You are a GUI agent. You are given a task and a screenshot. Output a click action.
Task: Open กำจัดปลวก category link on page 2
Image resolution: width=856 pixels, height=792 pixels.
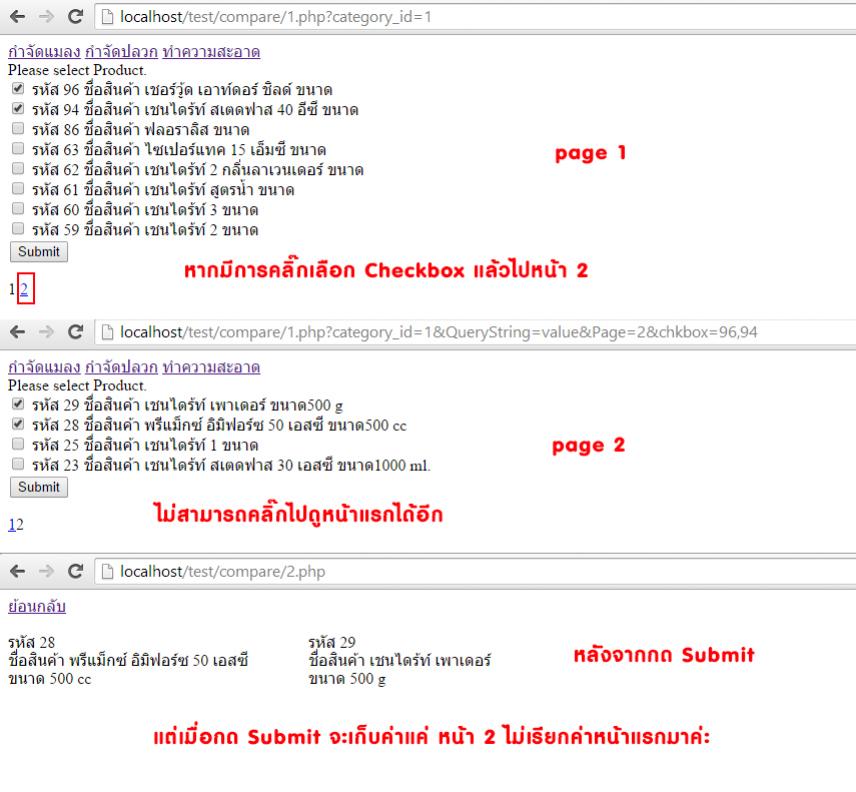[x=121, y=367]
